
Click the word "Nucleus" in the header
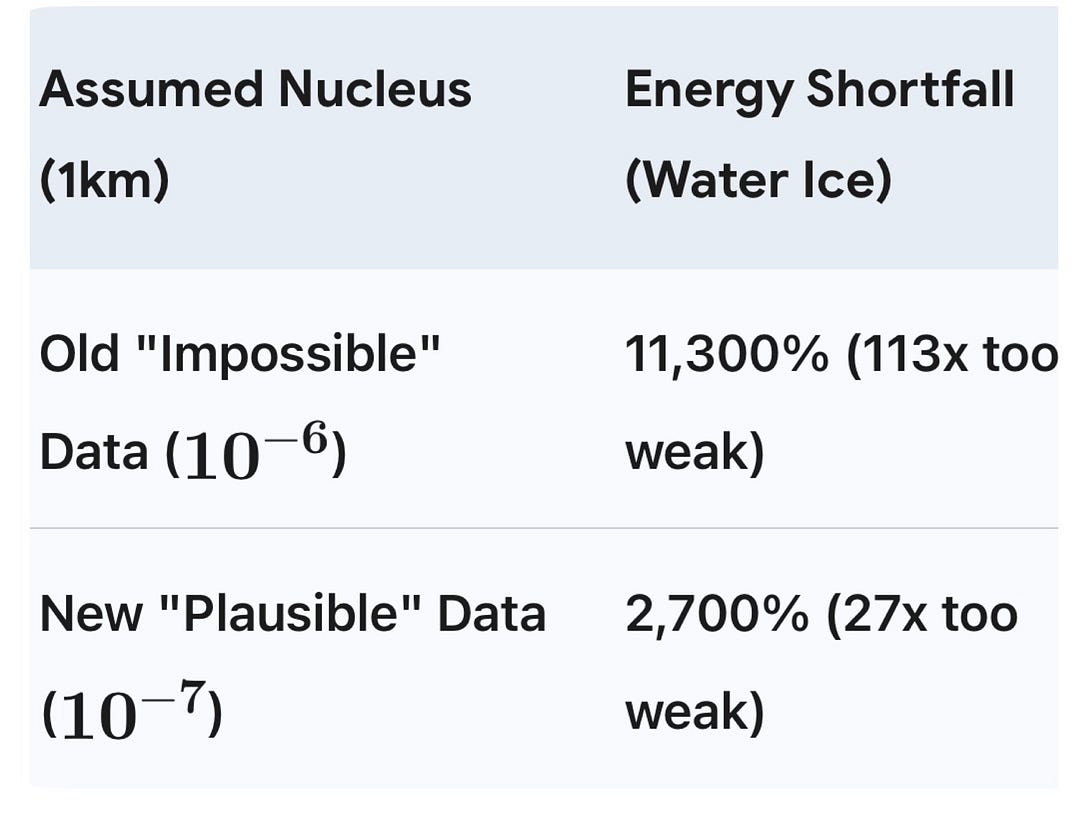[375, 90]
